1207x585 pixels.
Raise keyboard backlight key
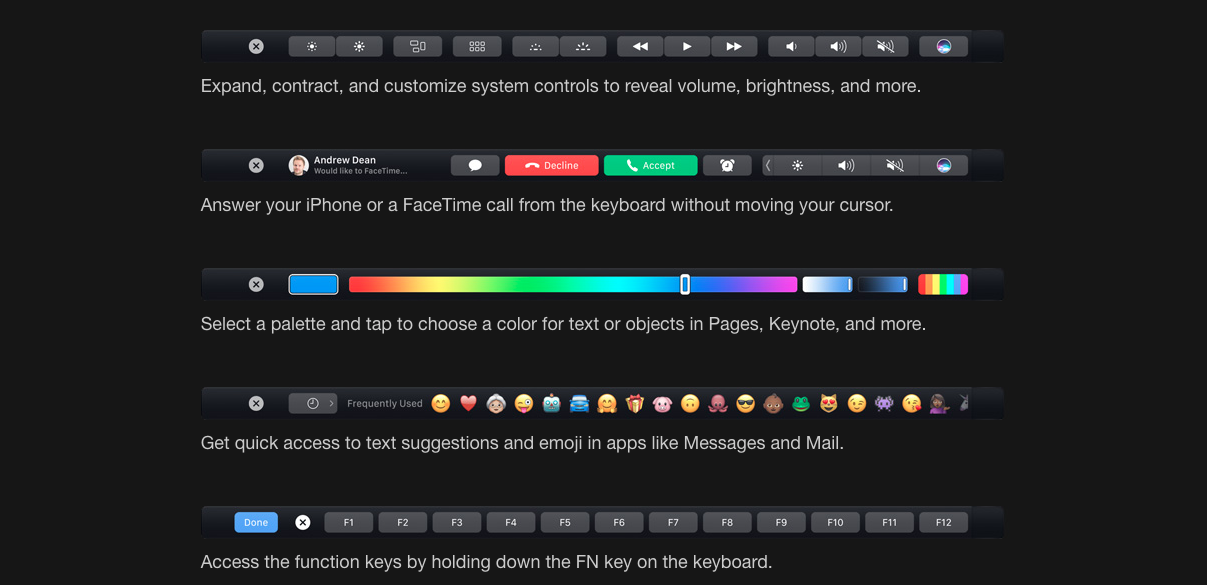(x=583, y=46)
